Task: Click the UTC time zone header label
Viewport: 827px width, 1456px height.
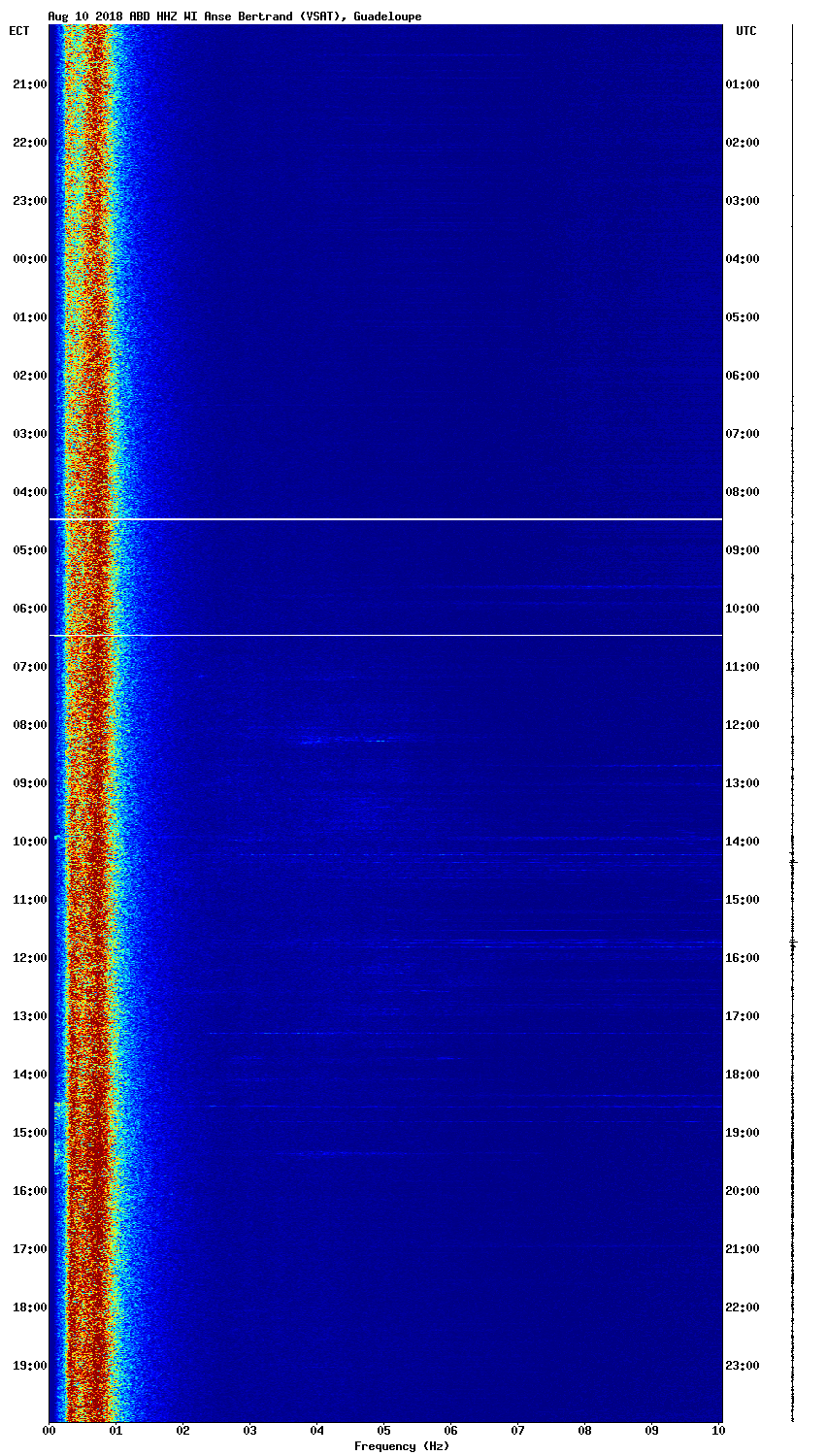Action: pos(745,31)
